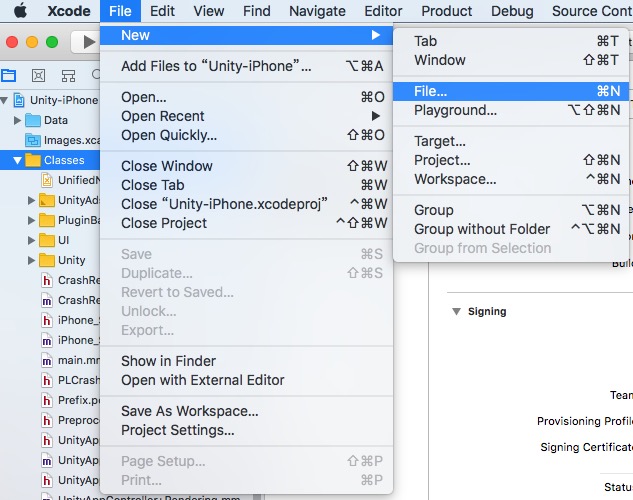Select Project Settings… menu item
This screenshot has height=500, width=633.
click(x=246, y=430)
